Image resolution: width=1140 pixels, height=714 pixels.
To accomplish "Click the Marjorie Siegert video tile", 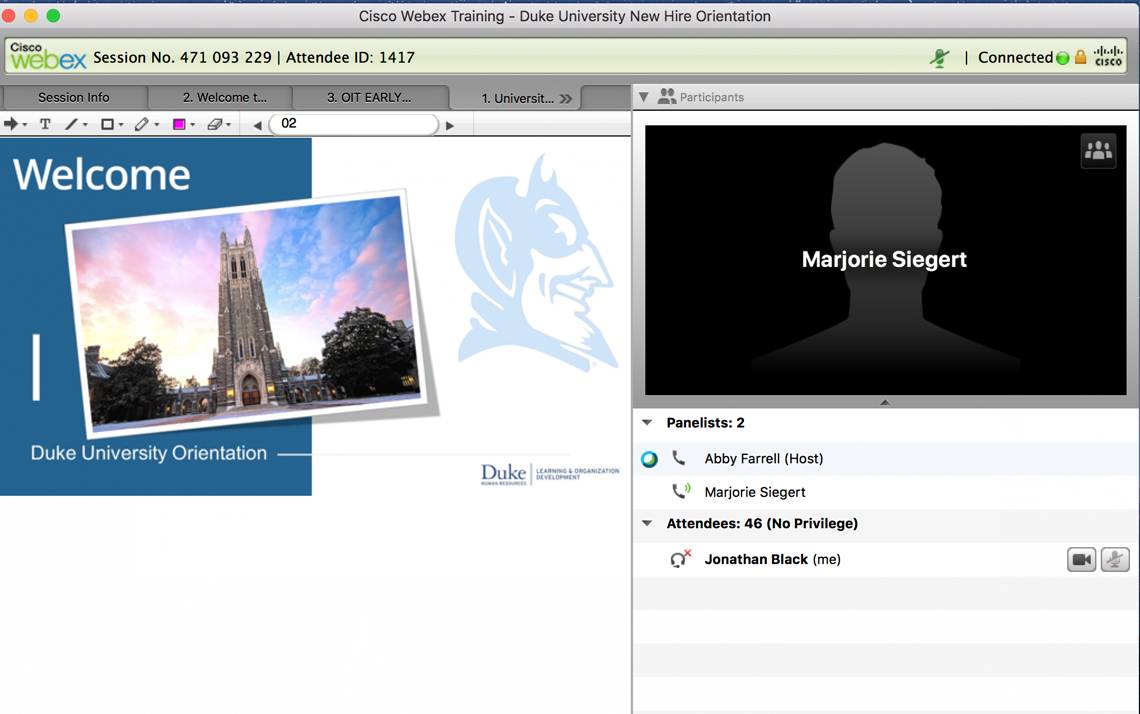I will click(885, 260).
